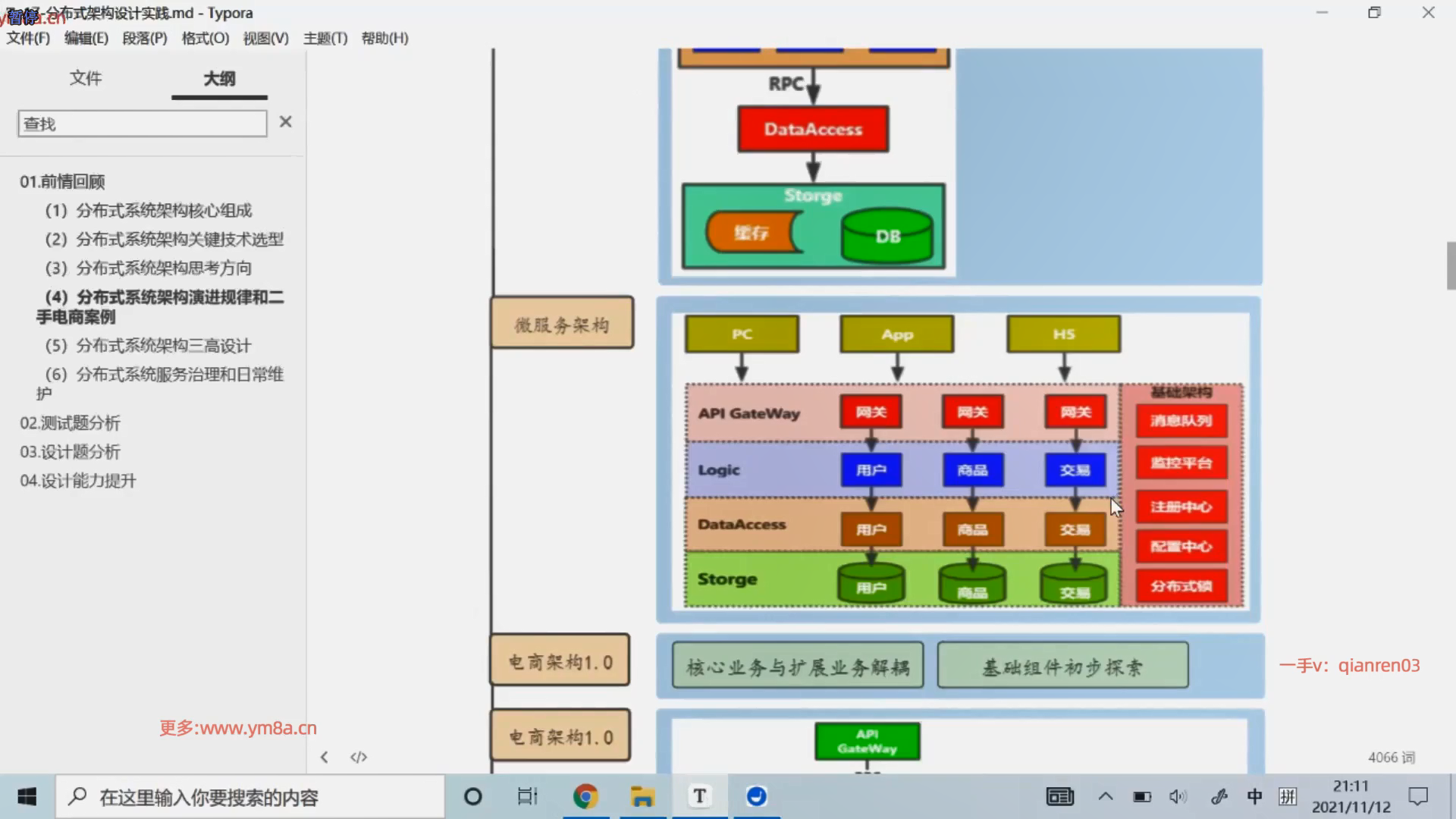Open Chrome from the taskbar
Screen dimensions: 1456x819
coord(585,796)
